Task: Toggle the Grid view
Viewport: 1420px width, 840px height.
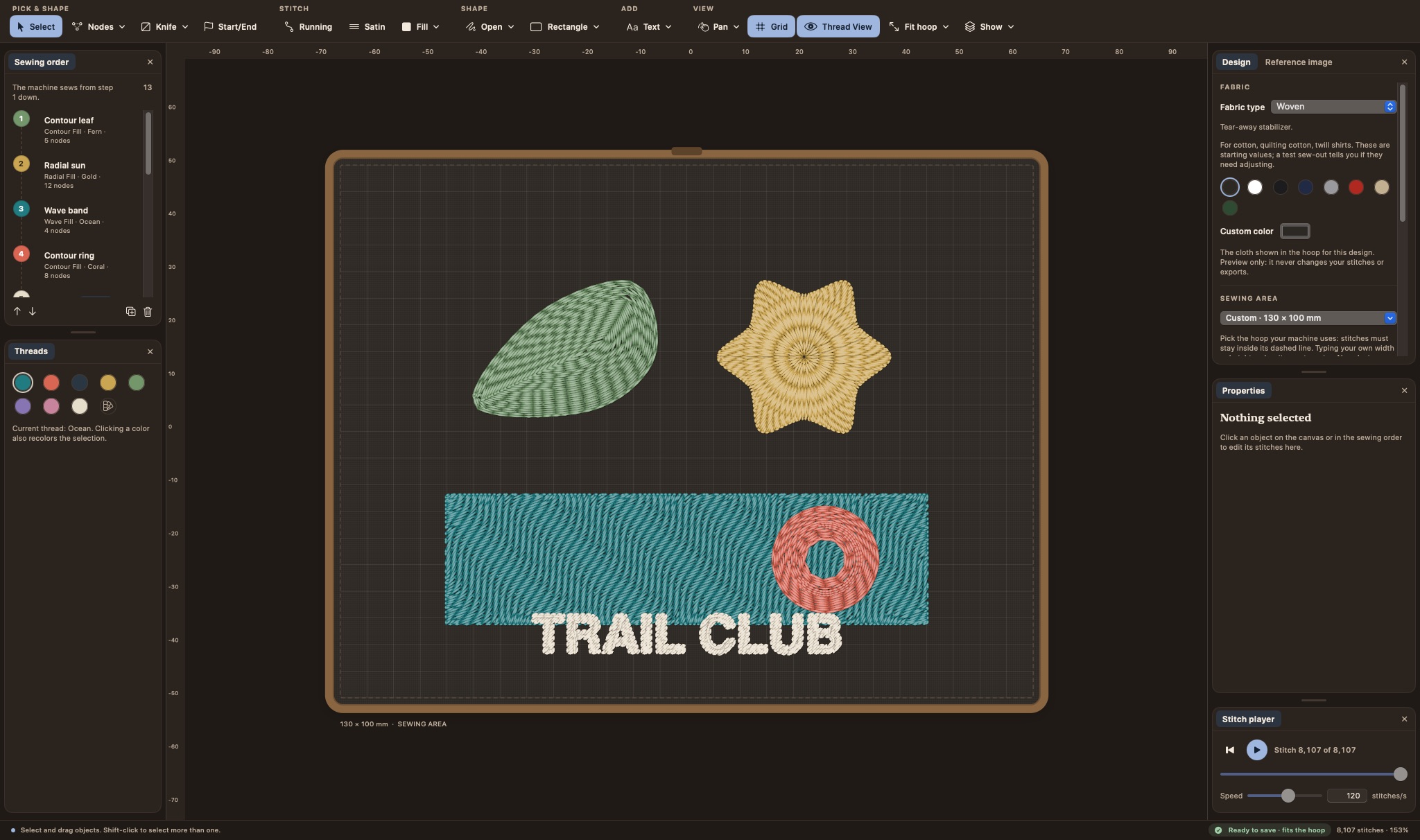Action: pos(771,26)
